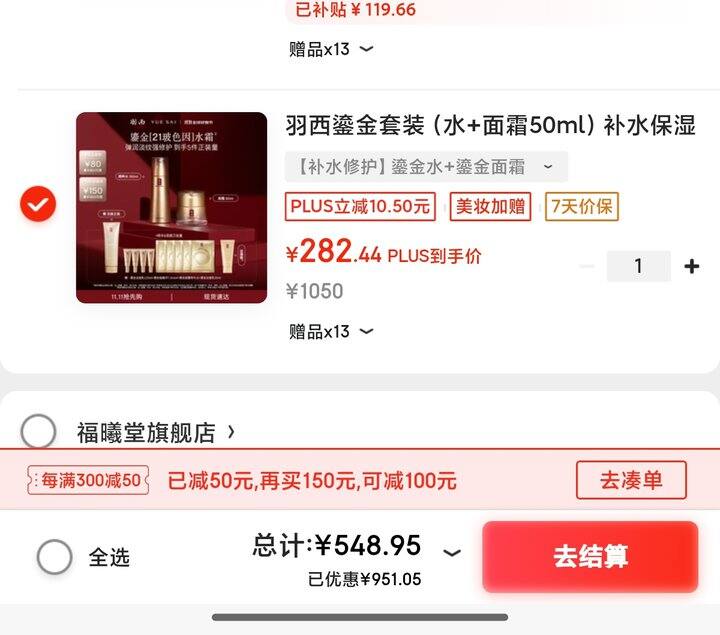Image resolution: width=720 pixels, height=635 pixels.
Task: Click the quantity field showing 1
Action: click(638, 266)
